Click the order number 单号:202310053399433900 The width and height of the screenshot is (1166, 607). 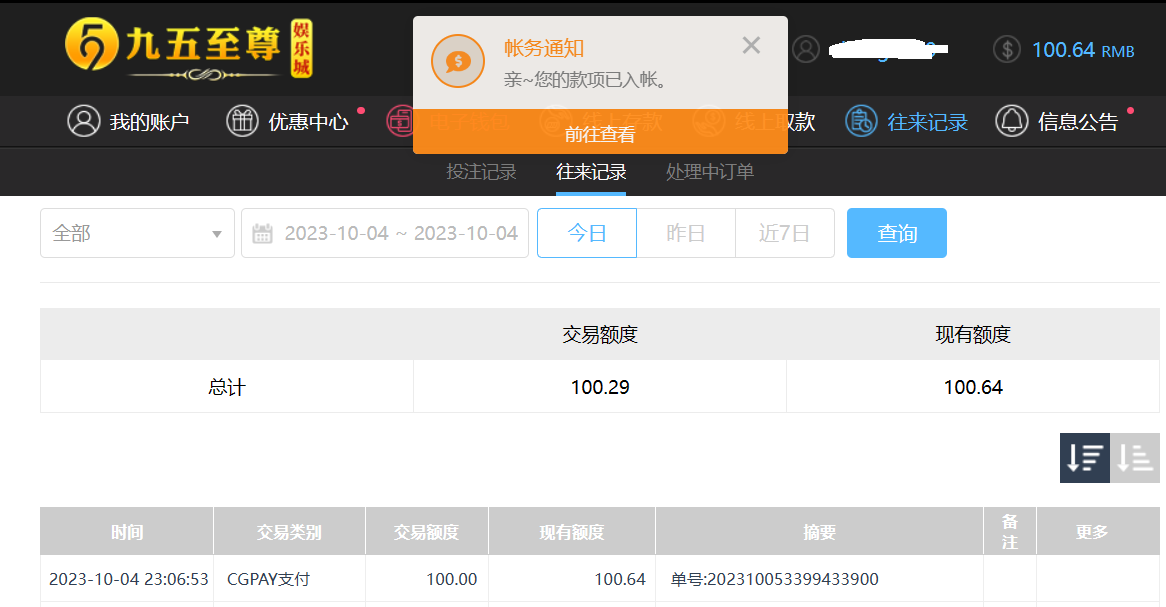tap(774, 579)
